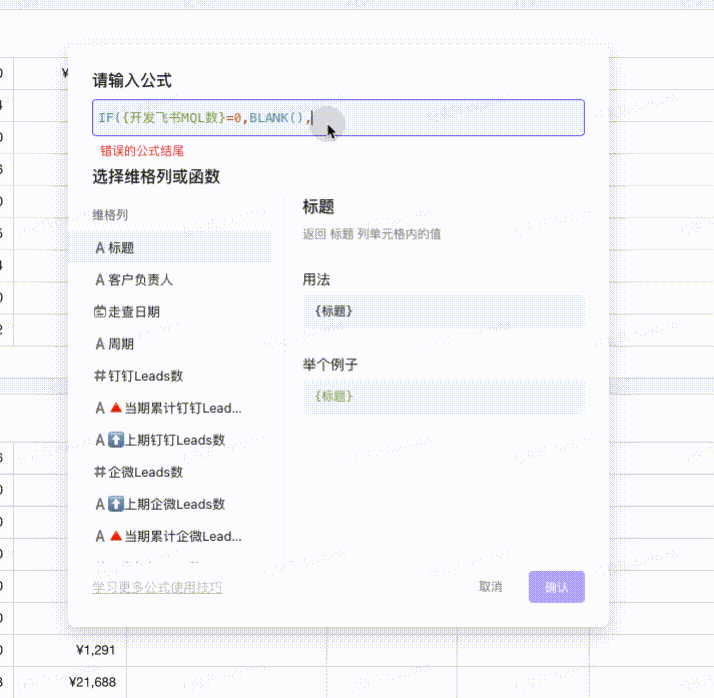Select the ¥1,291 cell in background grid

[96, 650]
